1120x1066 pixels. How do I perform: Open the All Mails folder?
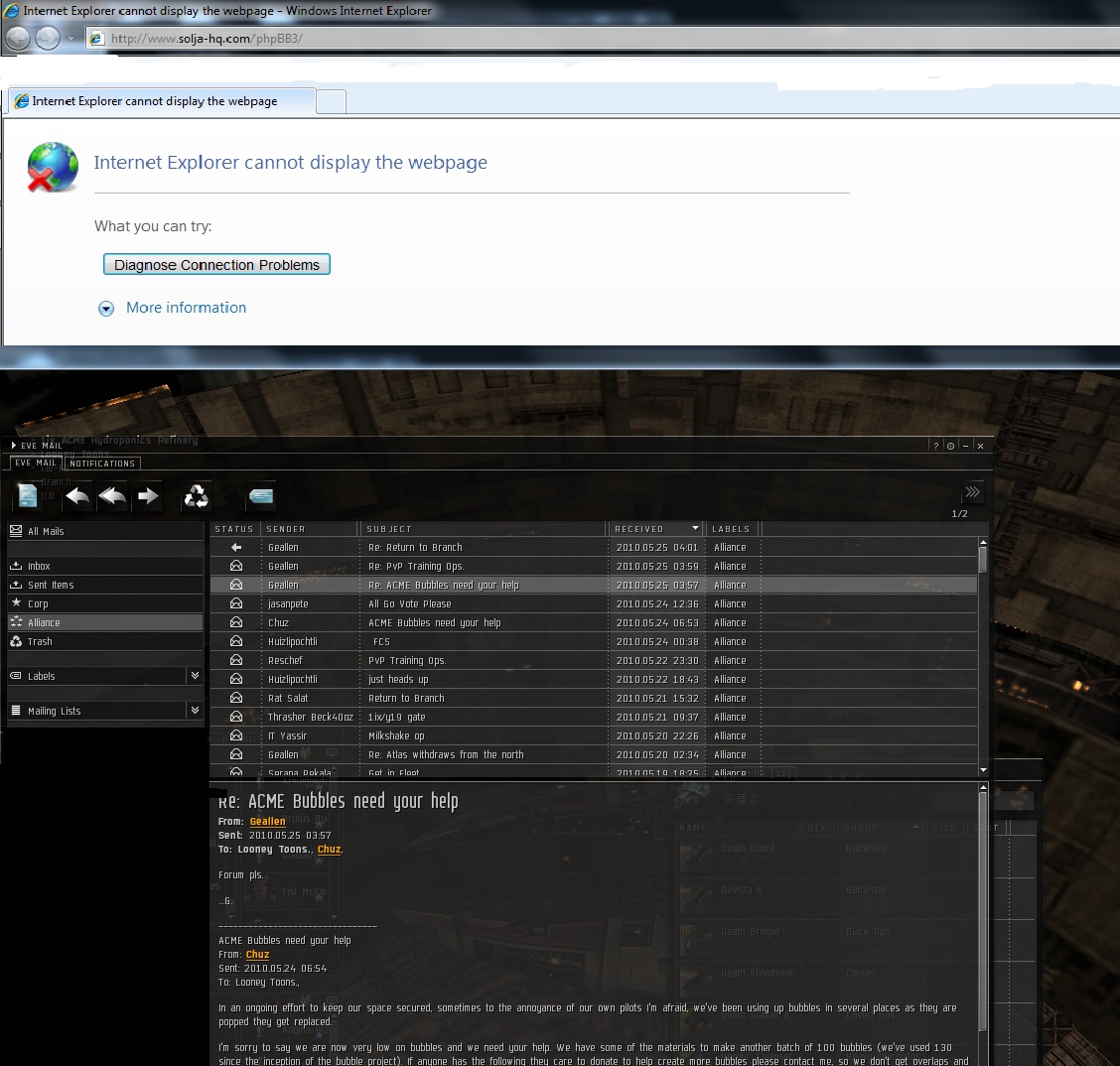[x=105, y=531]
